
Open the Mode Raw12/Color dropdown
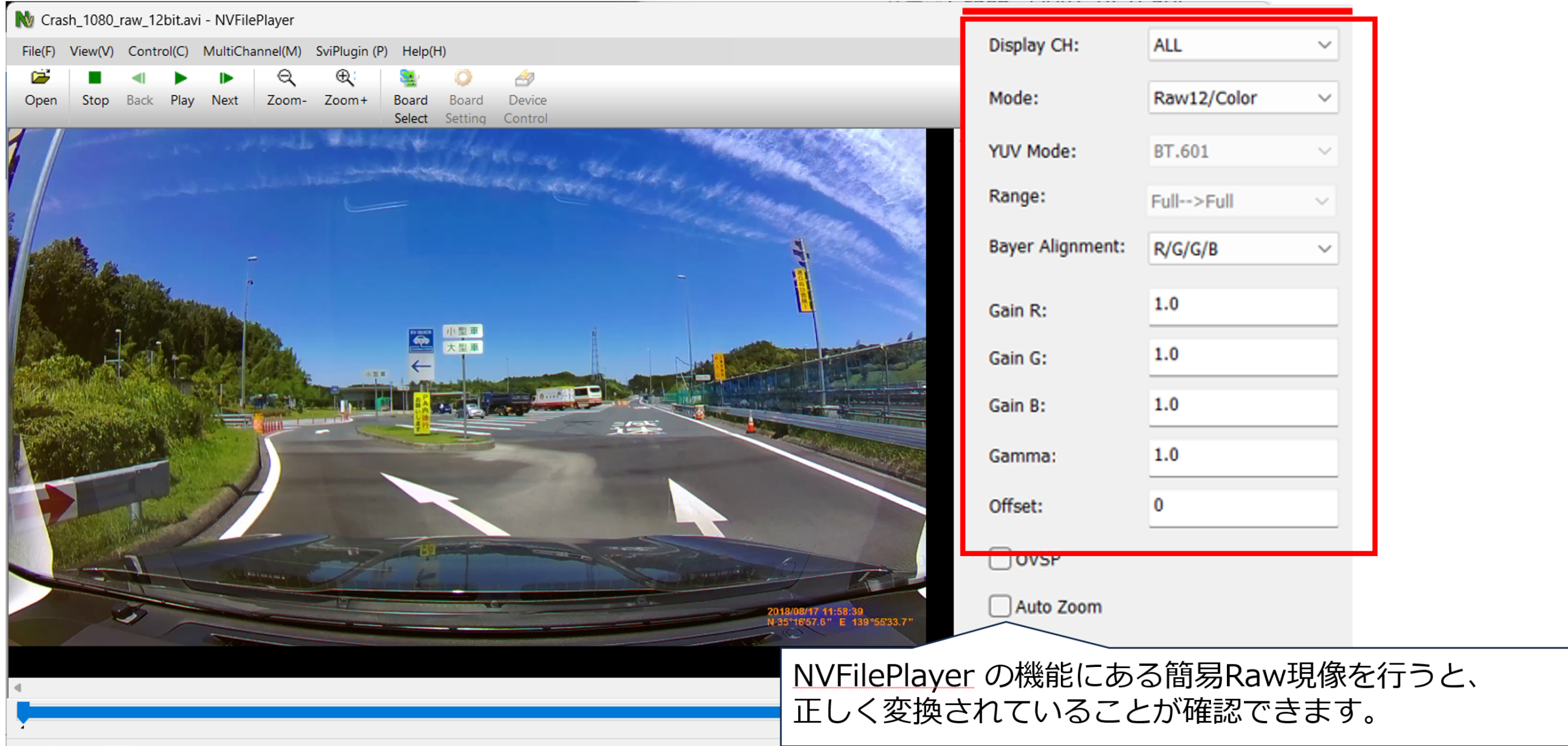pos(1243,98)
